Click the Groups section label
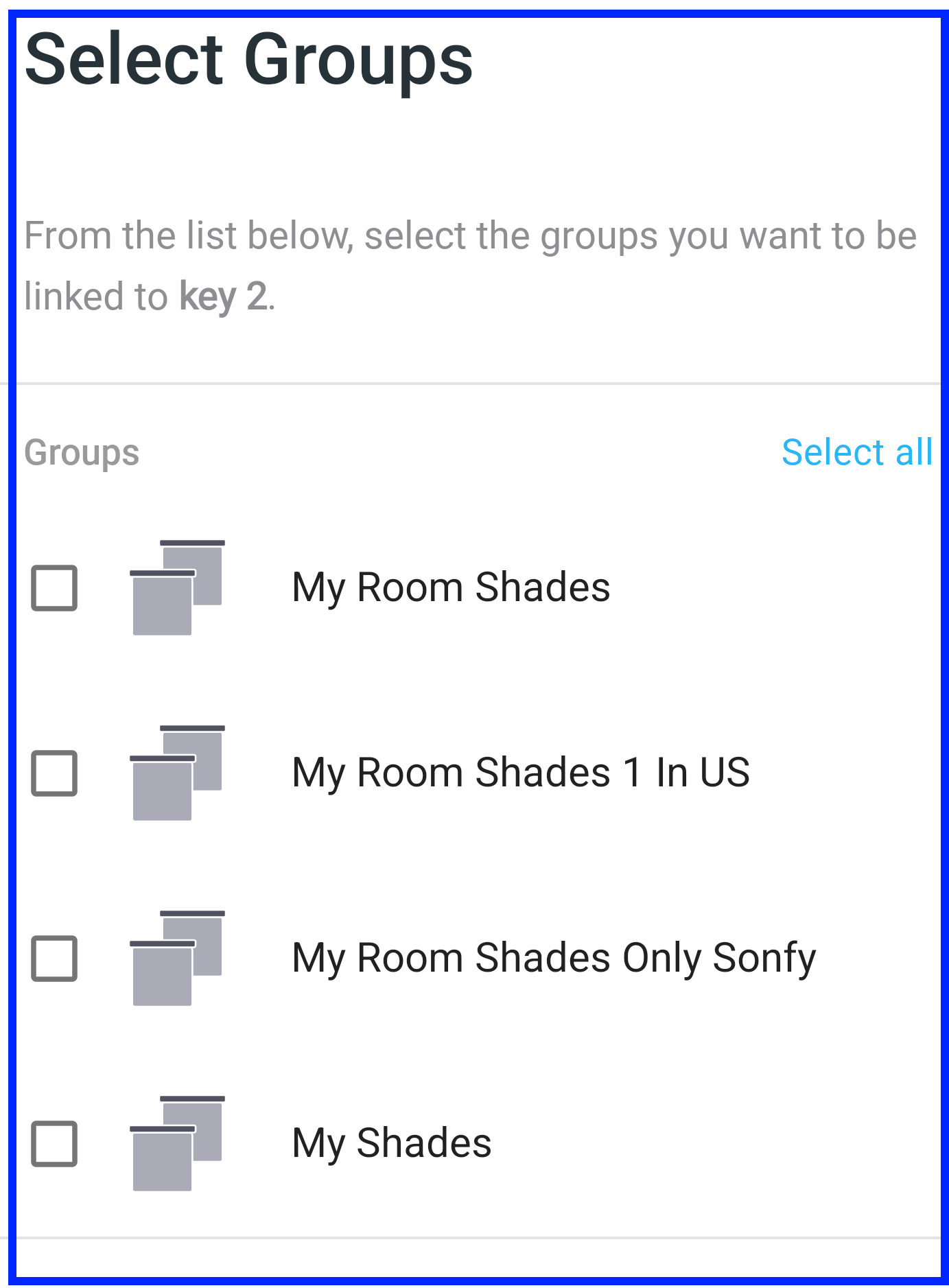The width and height of the screenshot is (949, 1288). pyautogui.click(x=82, y=453)
